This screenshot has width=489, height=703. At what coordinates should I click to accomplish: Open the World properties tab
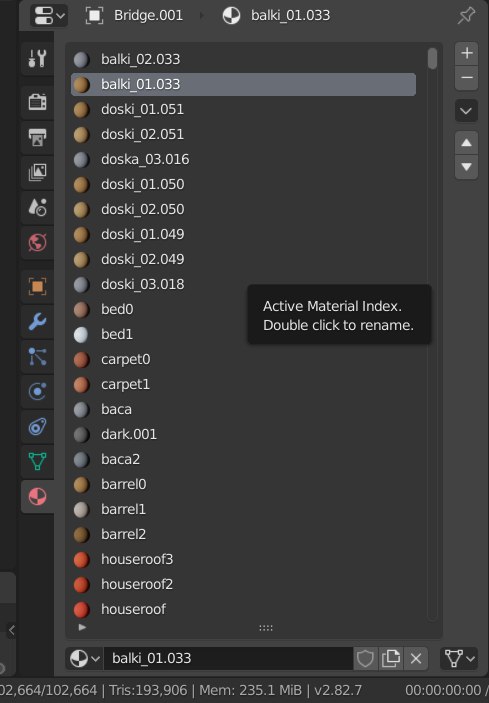[37, 243]
